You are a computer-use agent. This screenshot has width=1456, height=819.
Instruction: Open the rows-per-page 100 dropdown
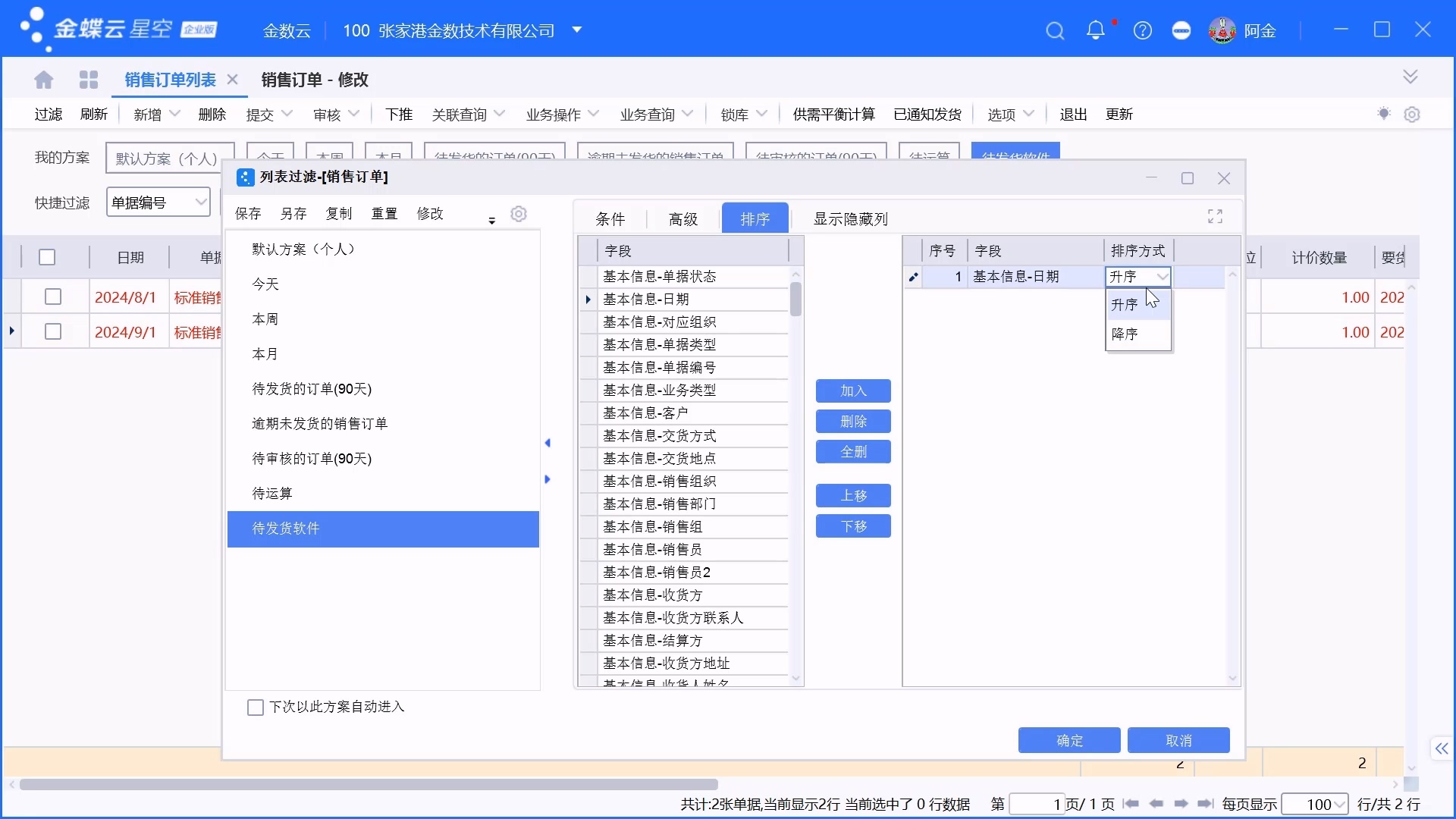point(1340,805)
